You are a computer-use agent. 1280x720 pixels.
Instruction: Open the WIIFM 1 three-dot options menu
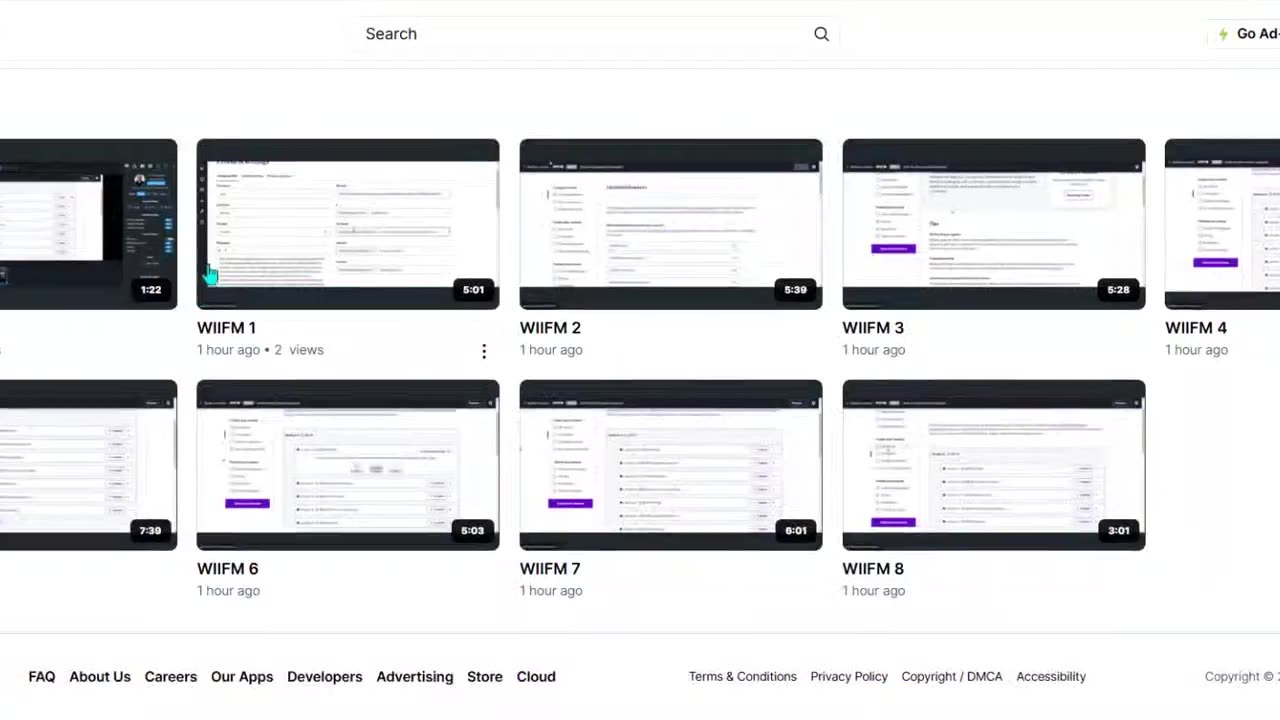coord(484,351)
